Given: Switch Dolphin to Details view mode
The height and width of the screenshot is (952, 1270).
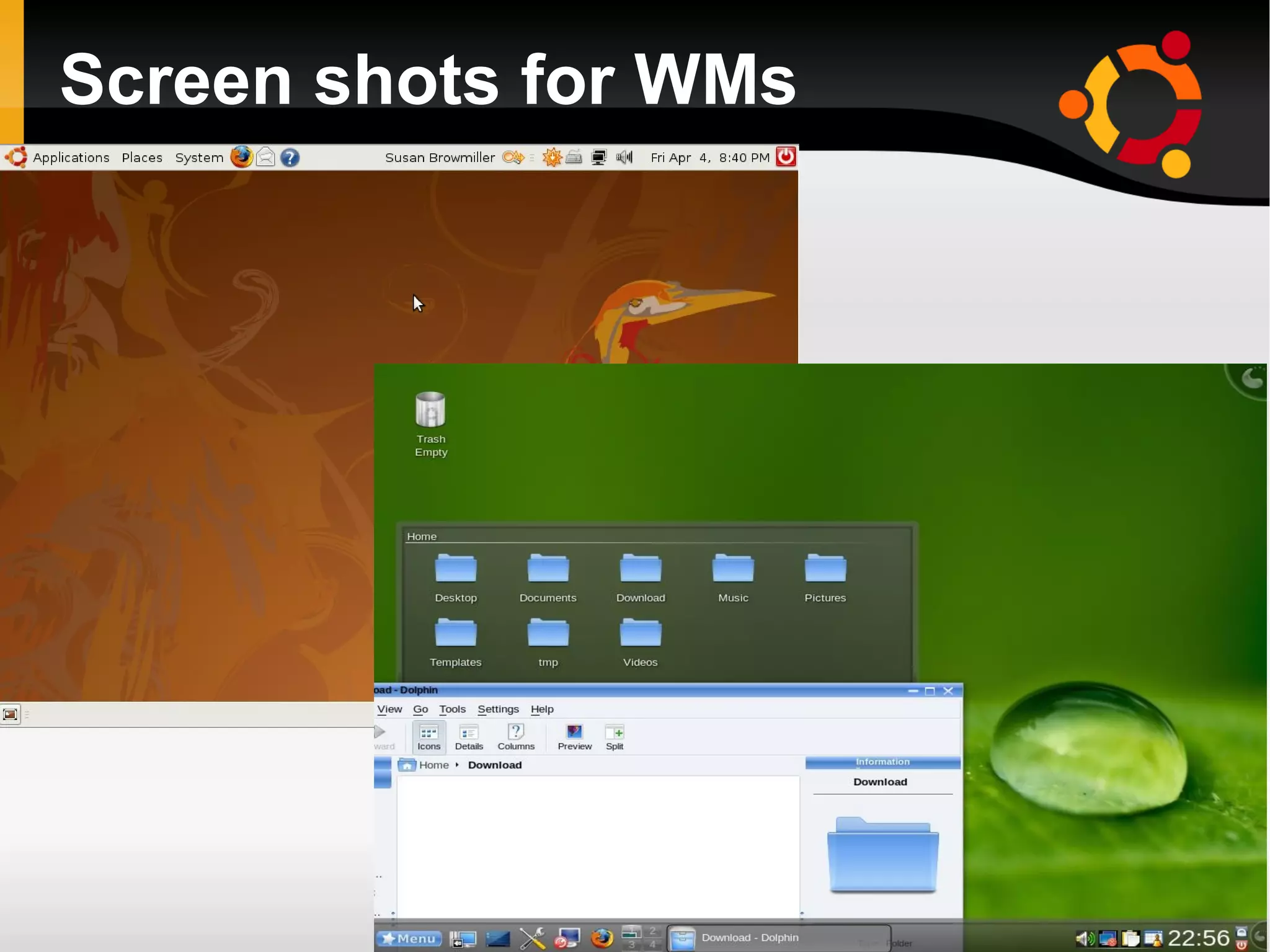Looking at the screenshot, I should 469,737.
